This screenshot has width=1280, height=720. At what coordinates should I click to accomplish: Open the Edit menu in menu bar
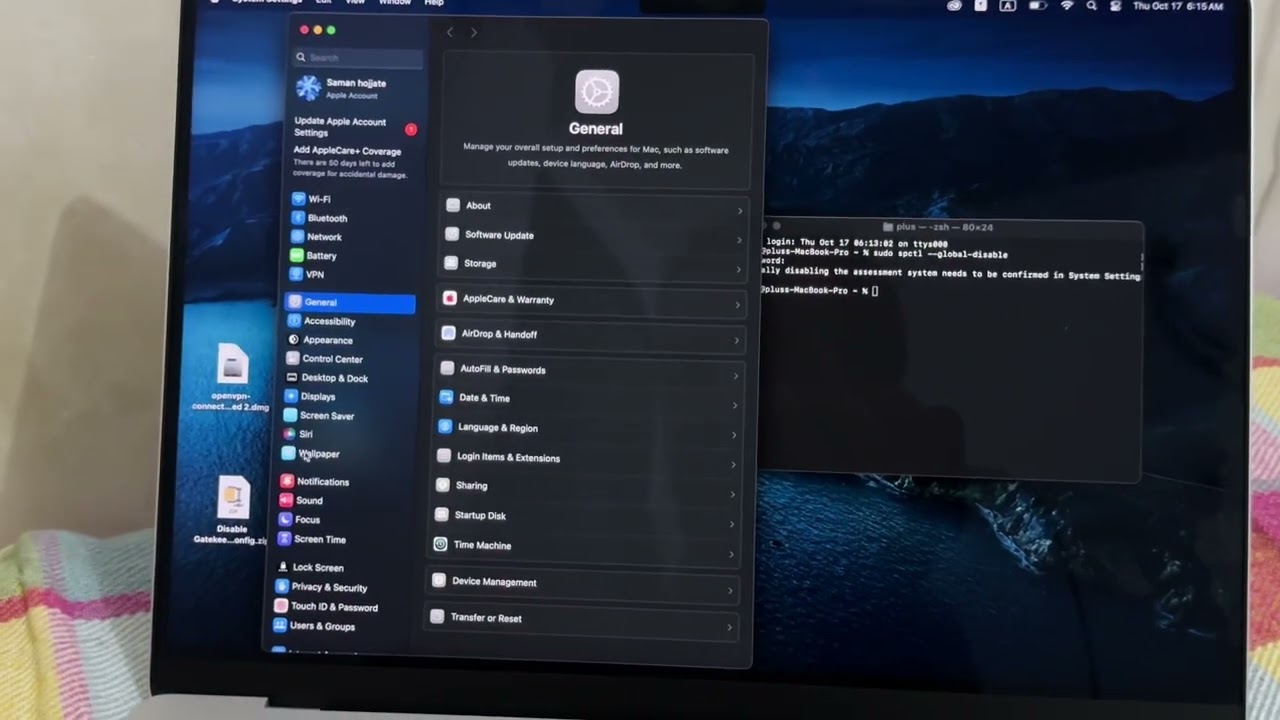pos(324,3)
